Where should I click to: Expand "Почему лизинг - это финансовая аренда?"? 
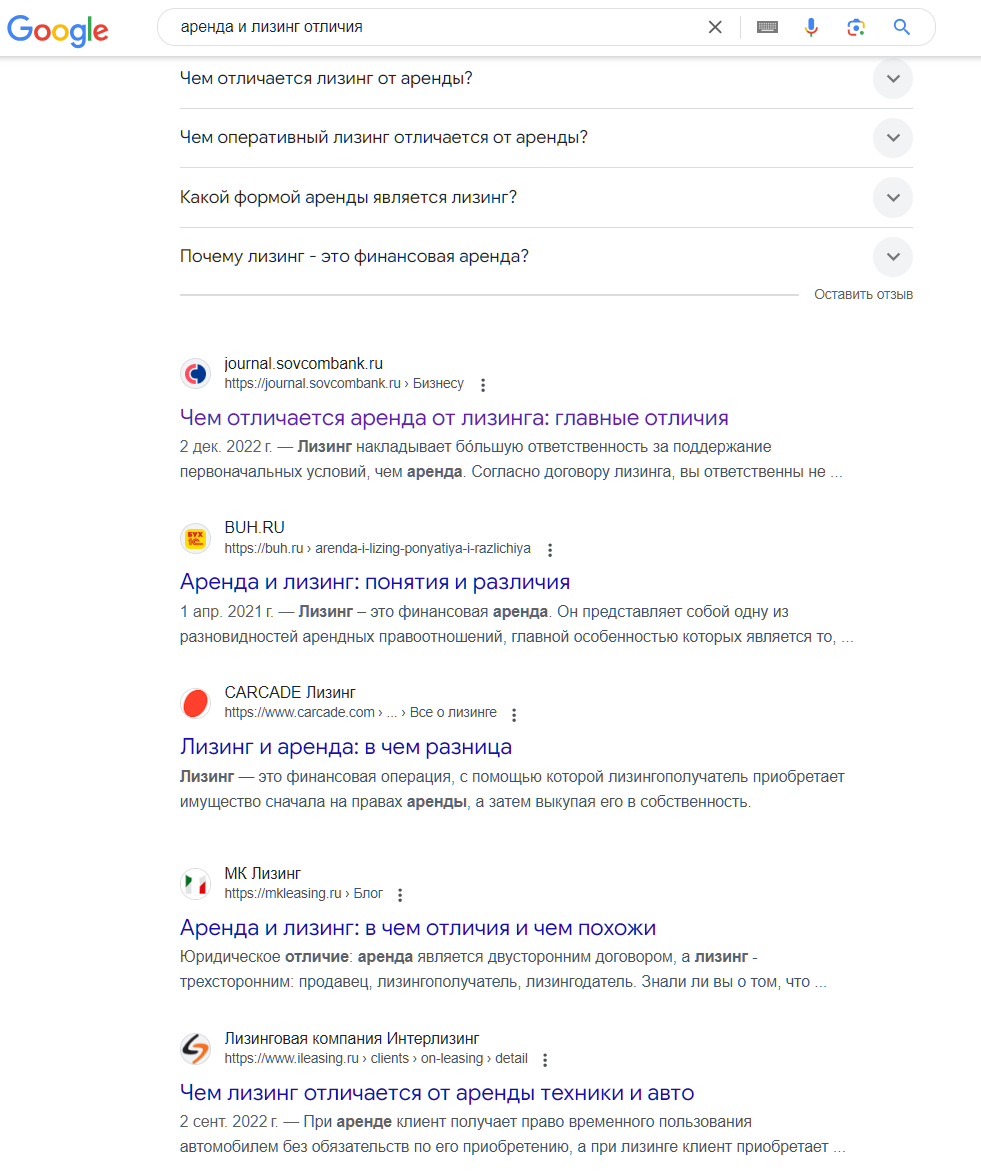pos(892,257)
